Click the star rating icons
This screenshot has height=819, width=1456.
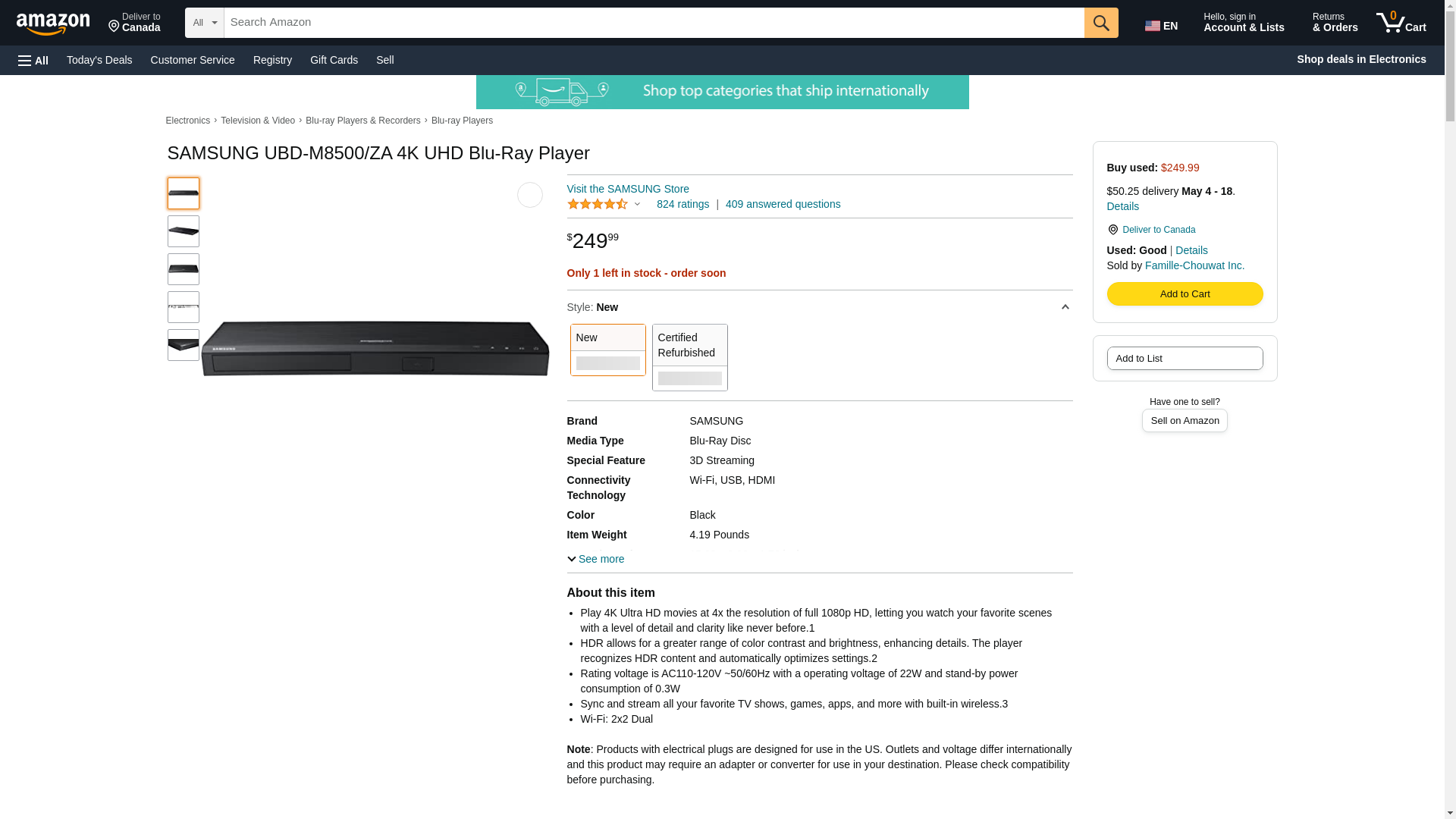click(x=598, y=204)
